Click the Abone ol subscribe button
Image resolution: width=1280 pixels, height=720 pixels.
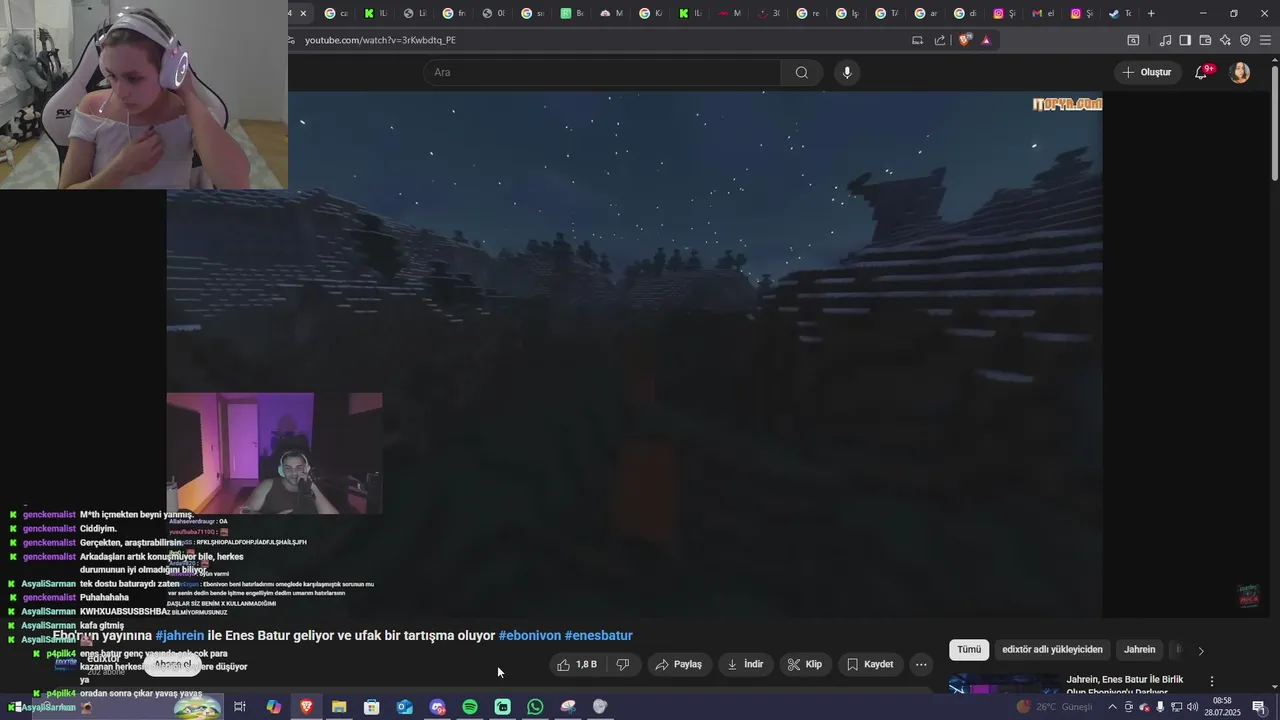pyautogui.click(x=173, y=665)
